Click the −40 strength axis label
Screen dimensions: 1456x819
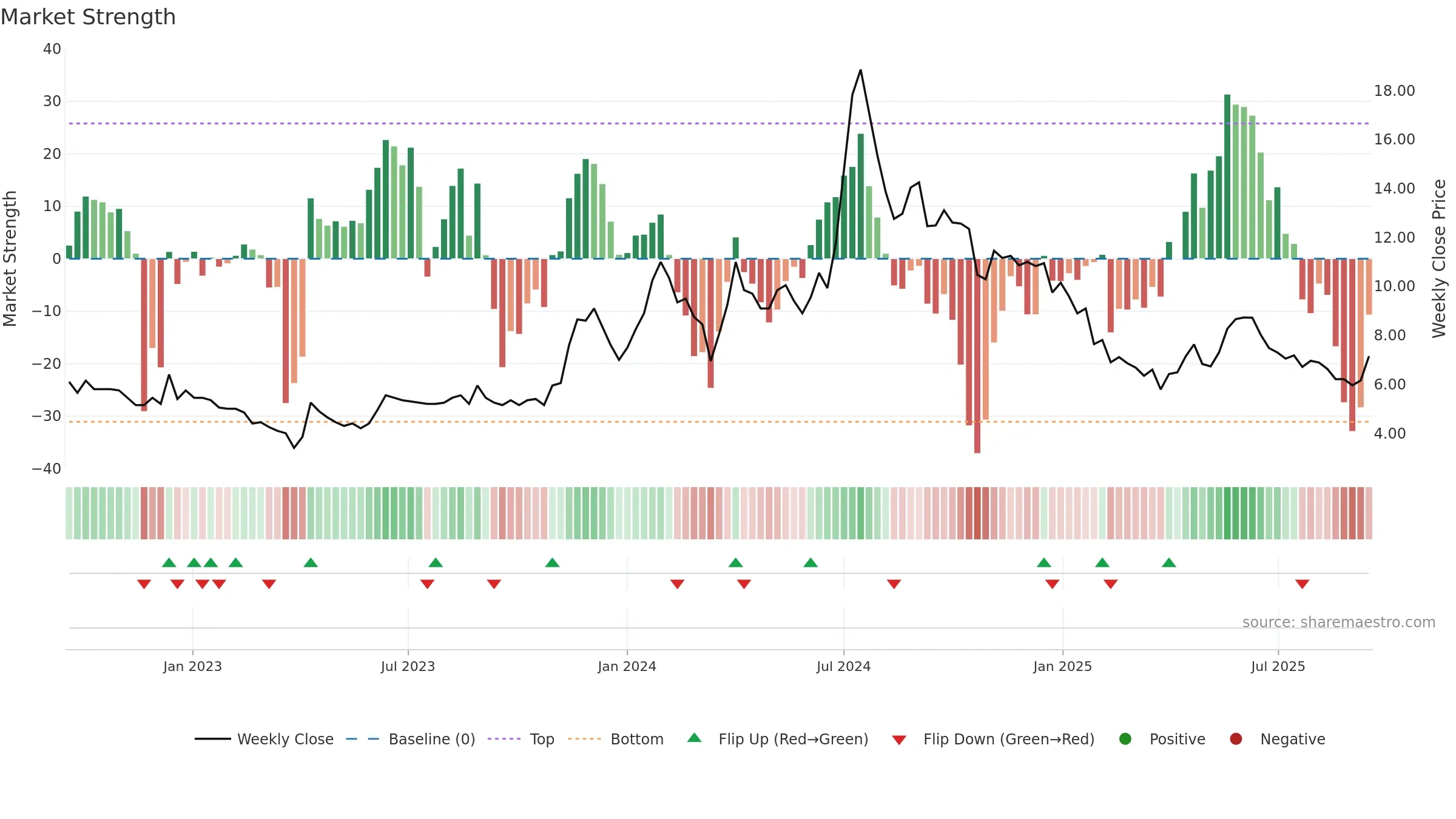(47, 469)
